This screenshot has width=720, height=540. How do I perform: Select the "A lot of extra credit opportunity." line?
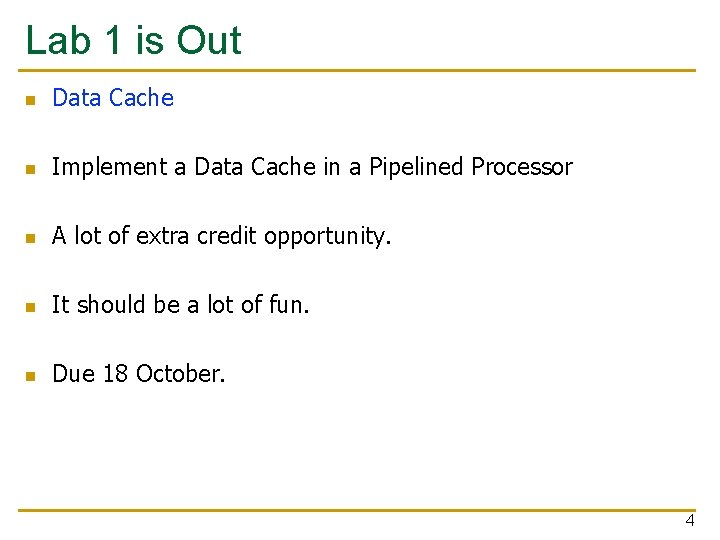tap(221, 236)
